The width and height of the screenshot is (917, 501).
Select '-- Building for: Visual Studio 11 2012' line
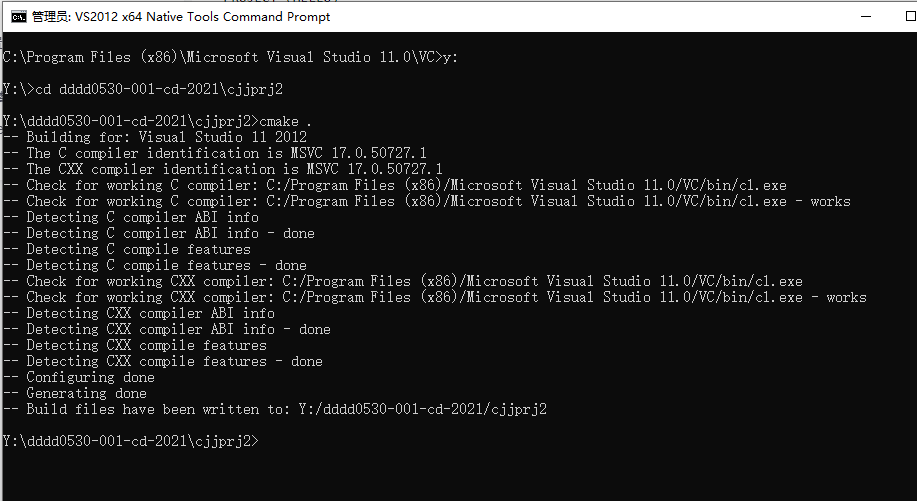tap(155, 137)
